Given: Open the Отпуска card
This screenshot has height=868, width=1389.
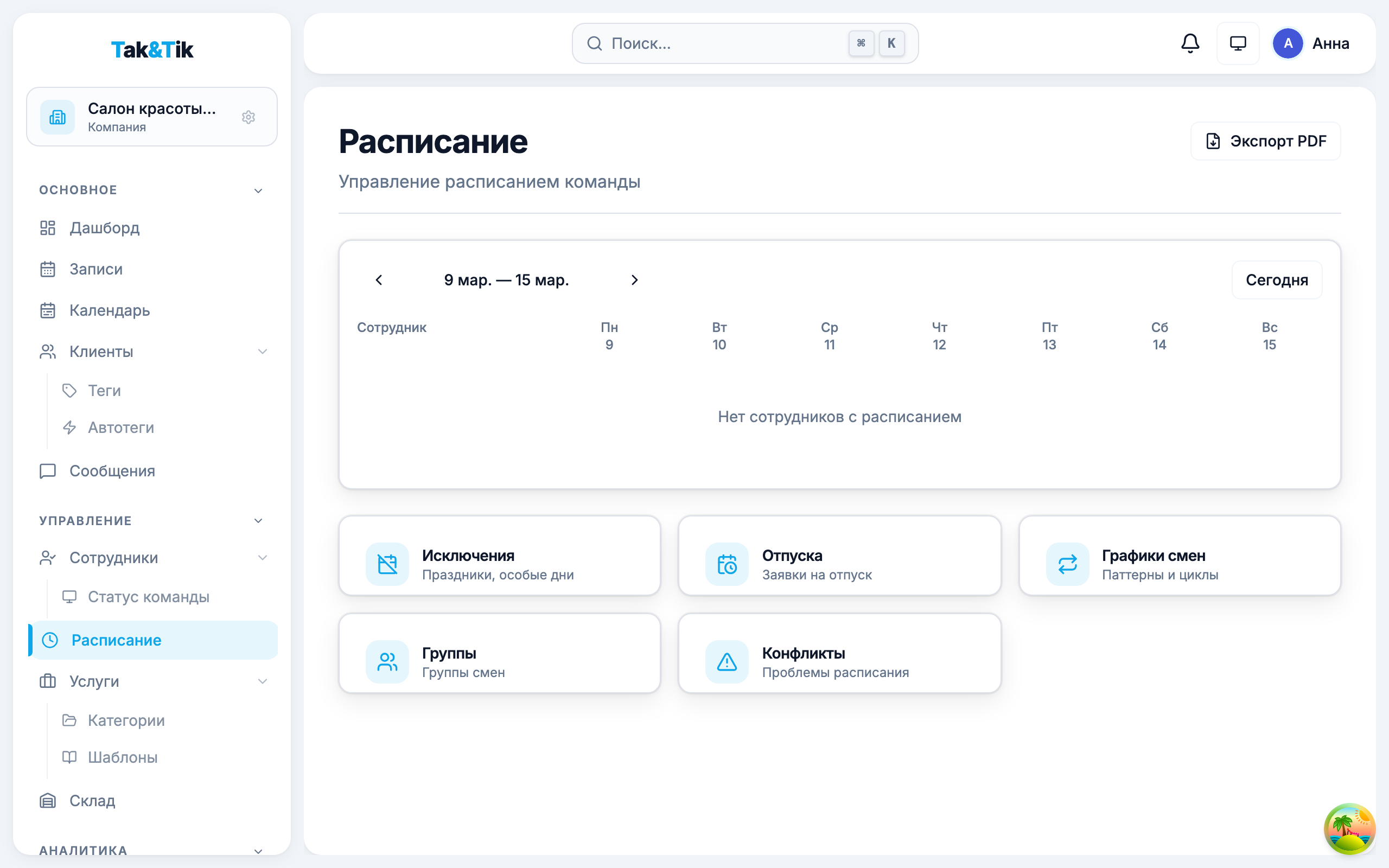Looking at the screenshot, I should (839, 556).
